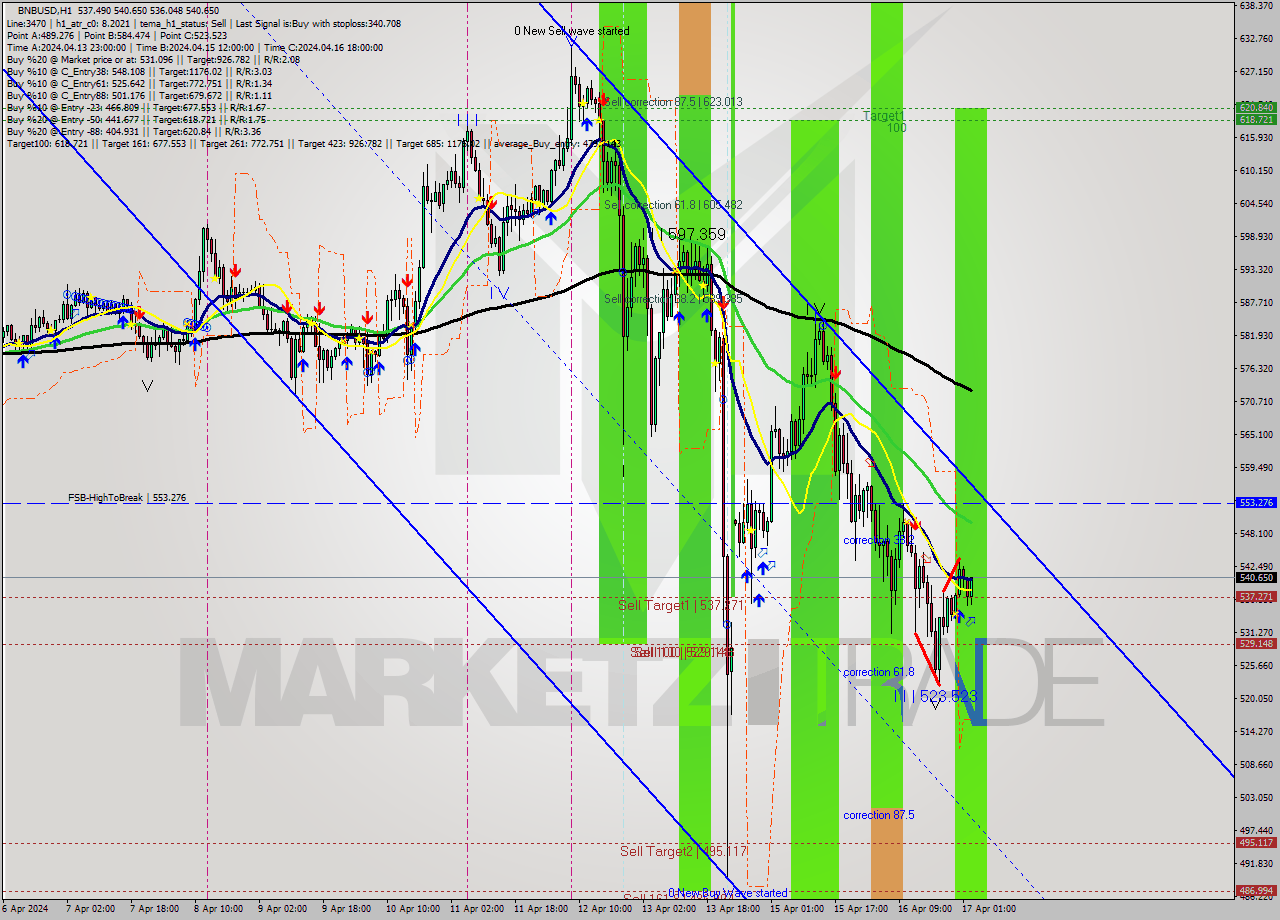Select the 'Sell correction 87.5 | 623.013' label
Image resolution: width=1280 pixels, height=920 pixels.
(x=675, y=102)
